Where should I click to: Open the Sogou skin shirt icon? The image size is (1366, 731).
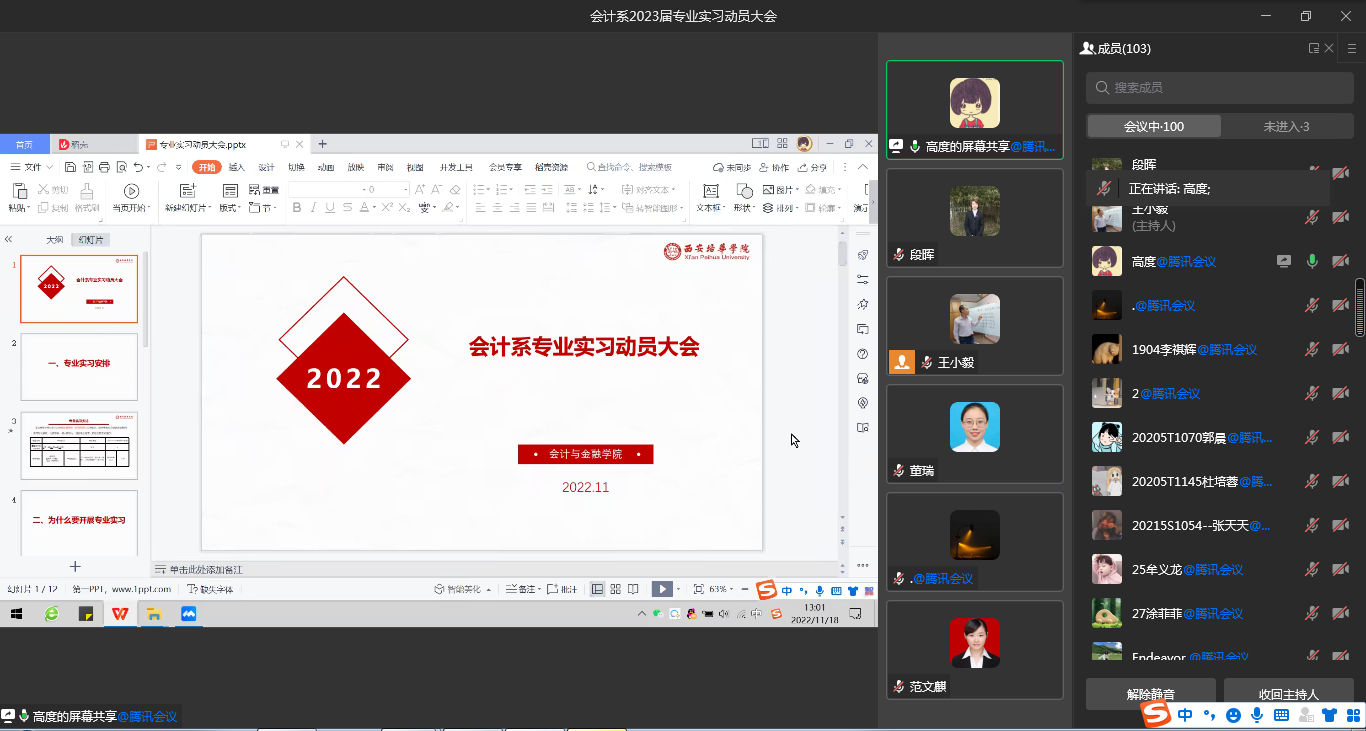(1329, 715)
